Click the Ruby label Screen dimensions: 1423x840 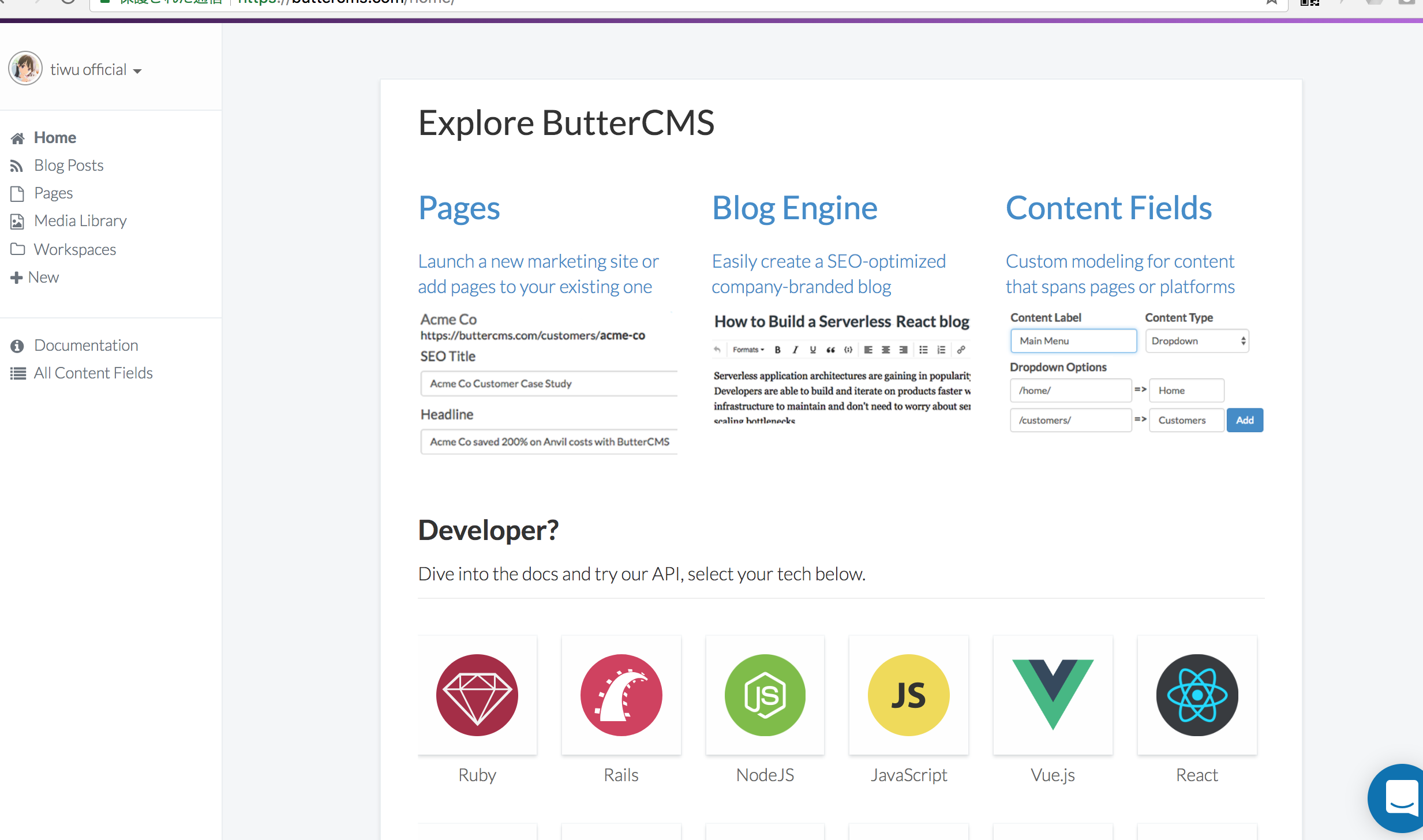[477, 775]
